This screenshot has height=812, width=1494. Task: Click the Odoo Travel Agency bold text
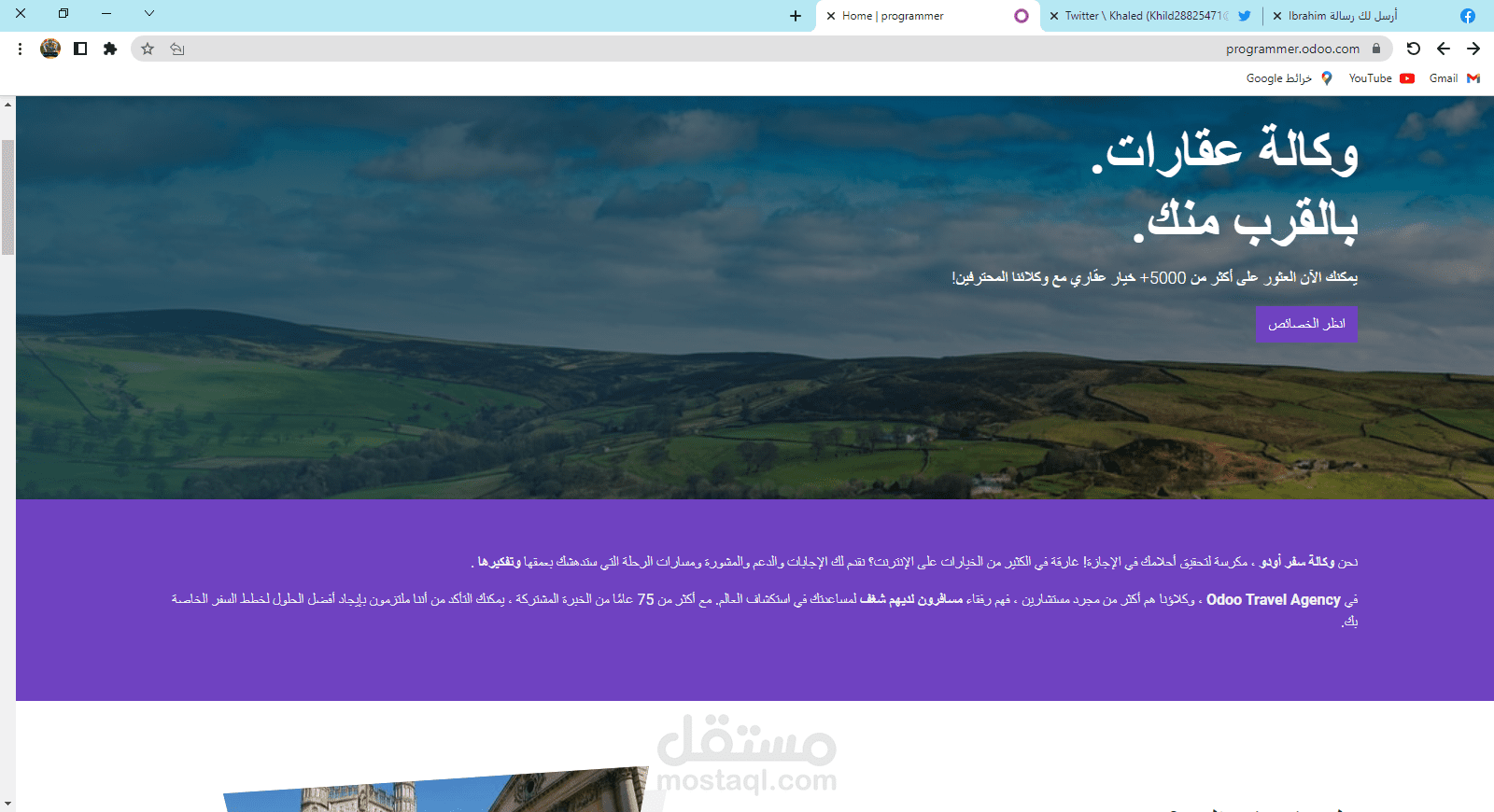click(1273, 599)
